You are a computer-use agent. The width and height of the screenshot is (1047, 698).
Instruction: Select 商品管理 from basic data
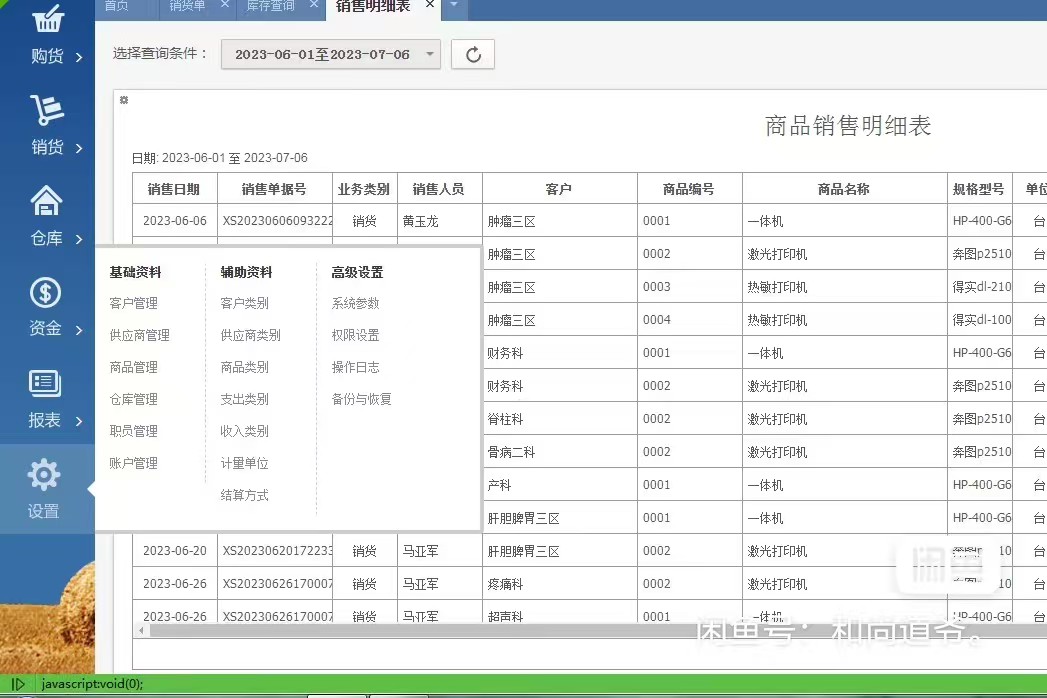(133, 367)
